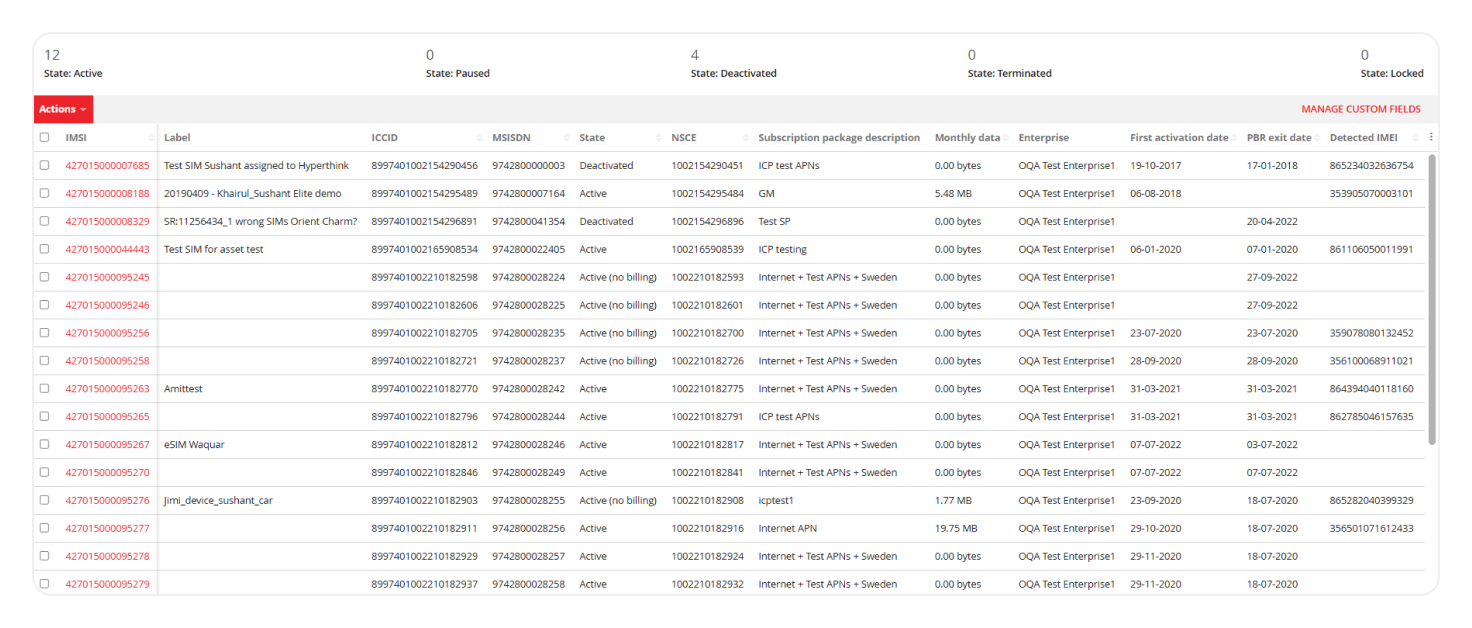Check the box for IMSI 427015000007685
This screenshot has height=628, width=1472.
pyautogui.click(x=44, y=166)
